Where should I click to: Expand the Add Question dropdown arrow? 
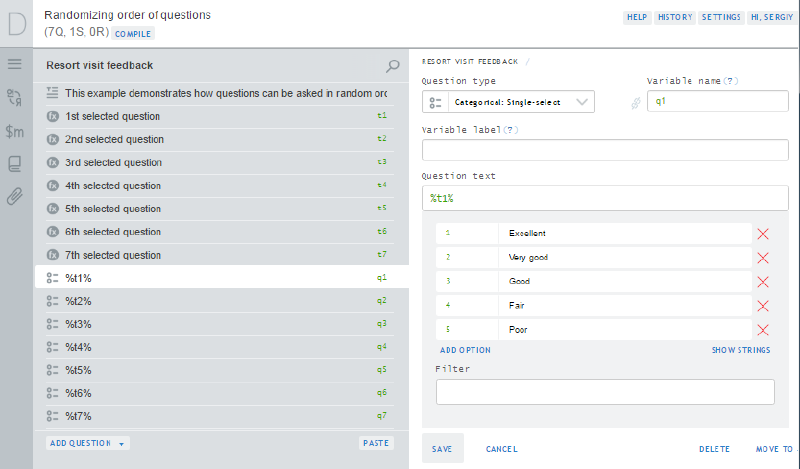pos(121,443)
